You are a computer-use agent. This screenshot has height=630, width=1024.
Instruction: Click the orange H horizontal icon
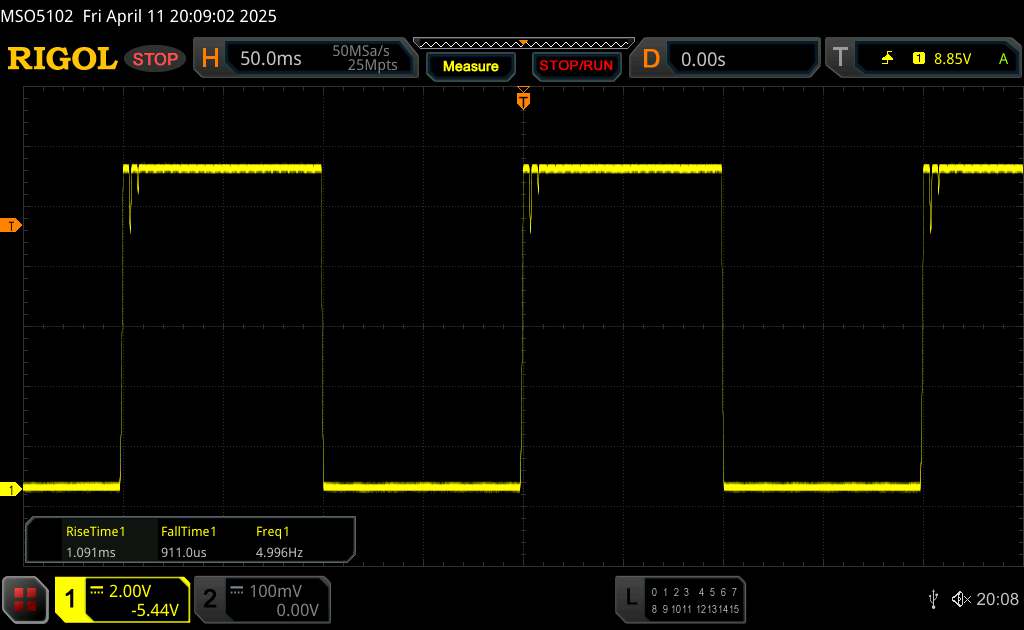210,59
